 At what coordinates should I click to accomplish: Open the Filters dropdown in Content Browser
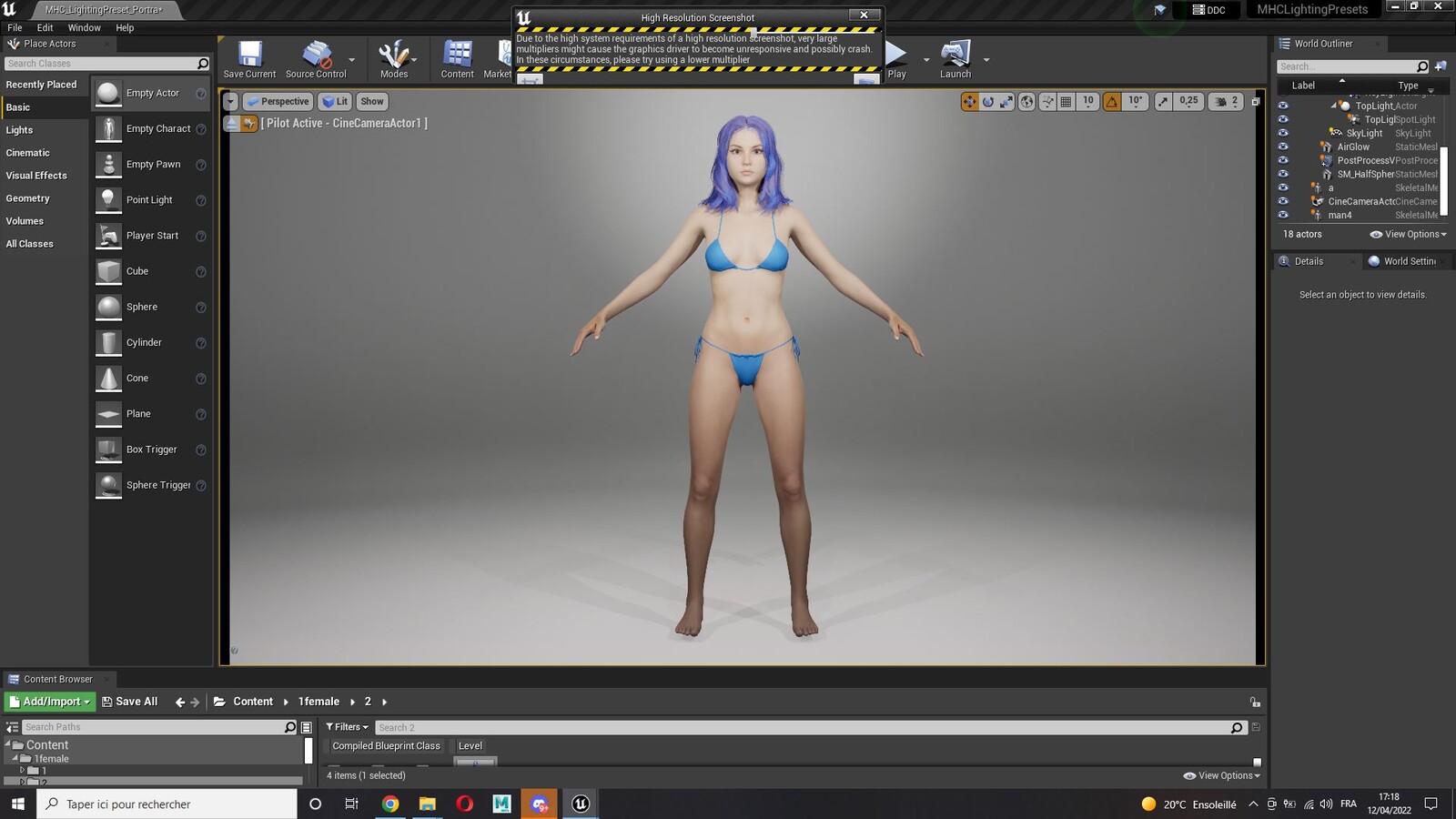pos(347,727)
